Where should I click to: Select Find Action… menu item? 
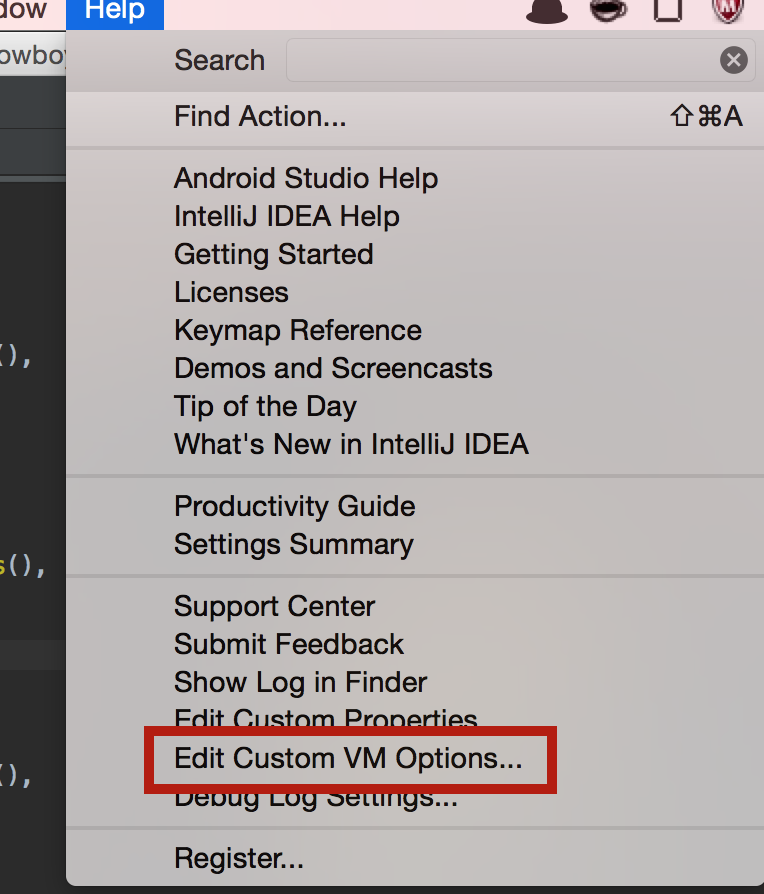click(x=414, y=116)
